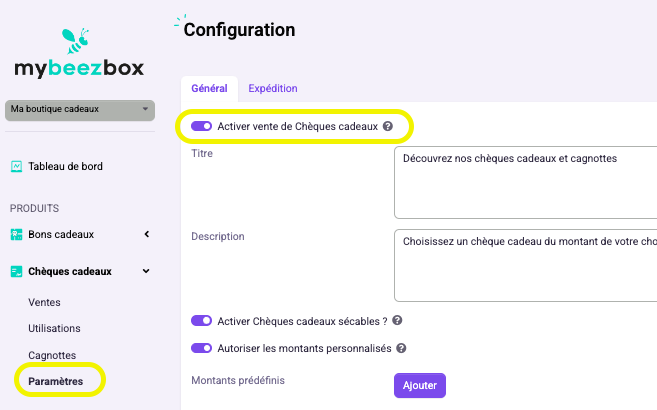Image resolution: width=657 pixels, height=410 pixels.
Task: Expand the Bons cadeaux menu chevron
Action: 147,234
